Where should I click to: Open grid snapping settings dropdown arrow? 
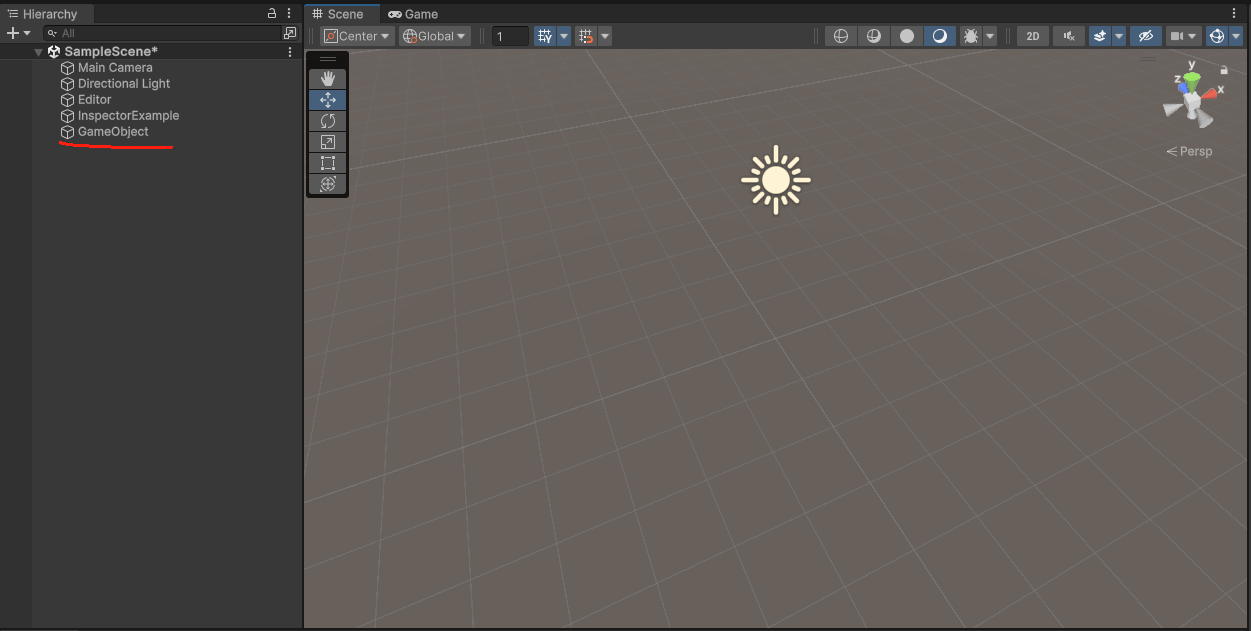coord(605,36)
